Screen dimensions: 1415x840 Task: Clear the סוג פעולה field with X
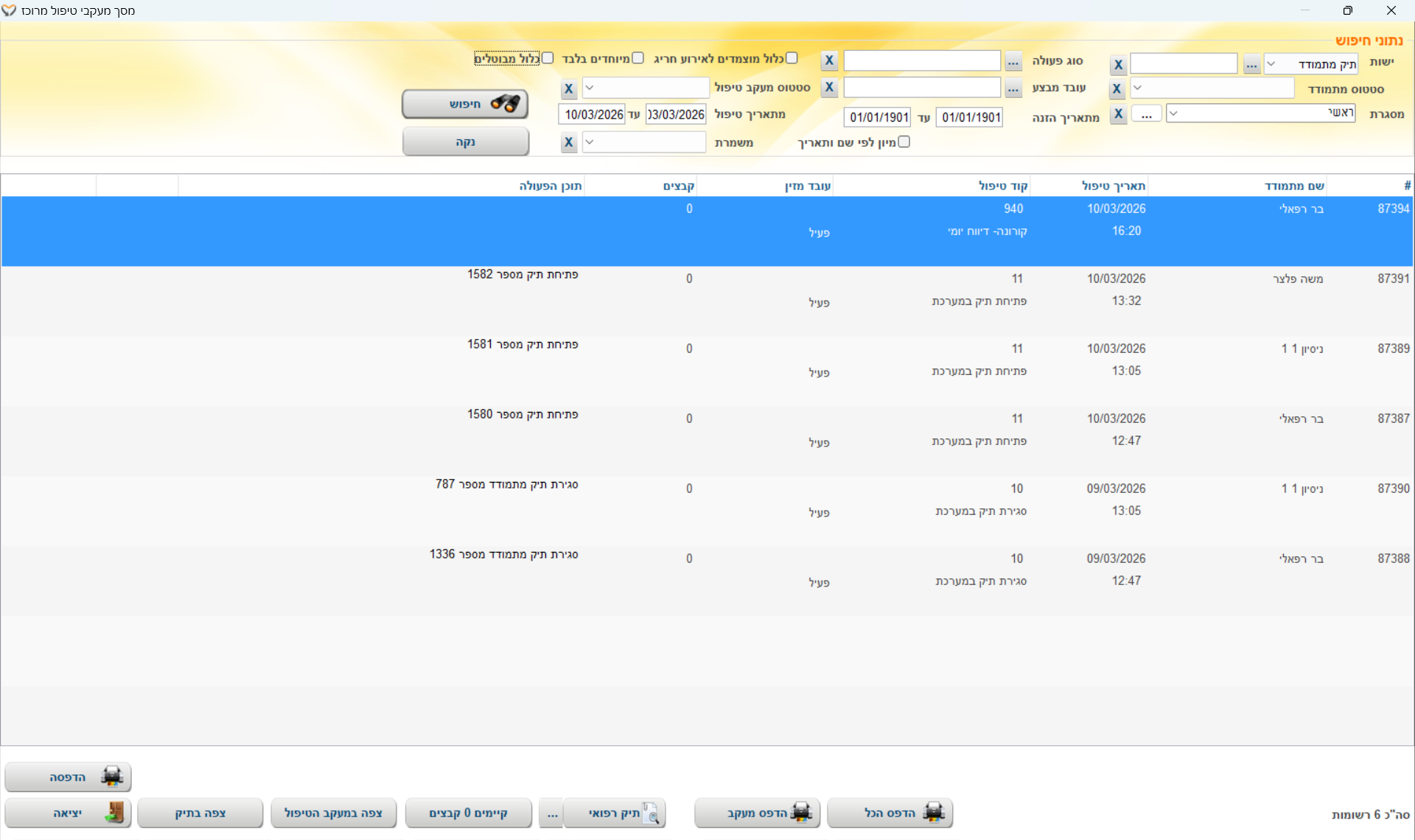coord(829,60)
